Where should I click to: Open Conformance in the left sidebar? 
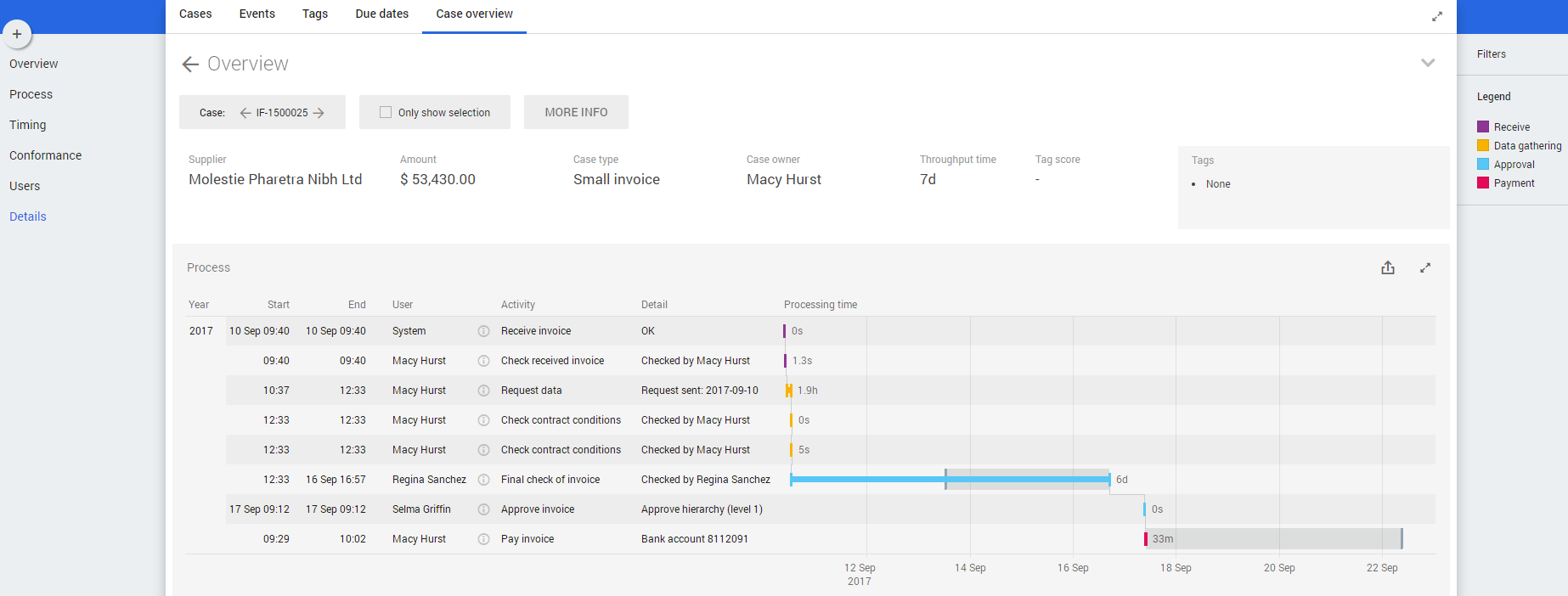pos(46,155)
